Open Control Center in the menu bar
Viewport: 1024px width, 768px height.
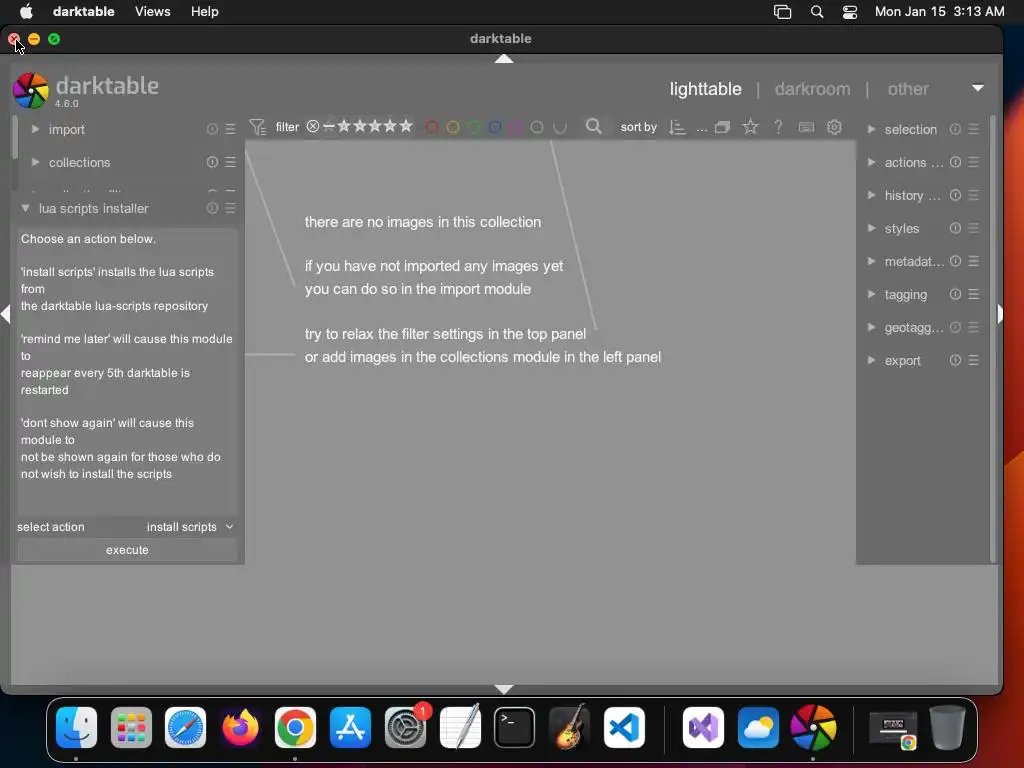coord(850,12)
